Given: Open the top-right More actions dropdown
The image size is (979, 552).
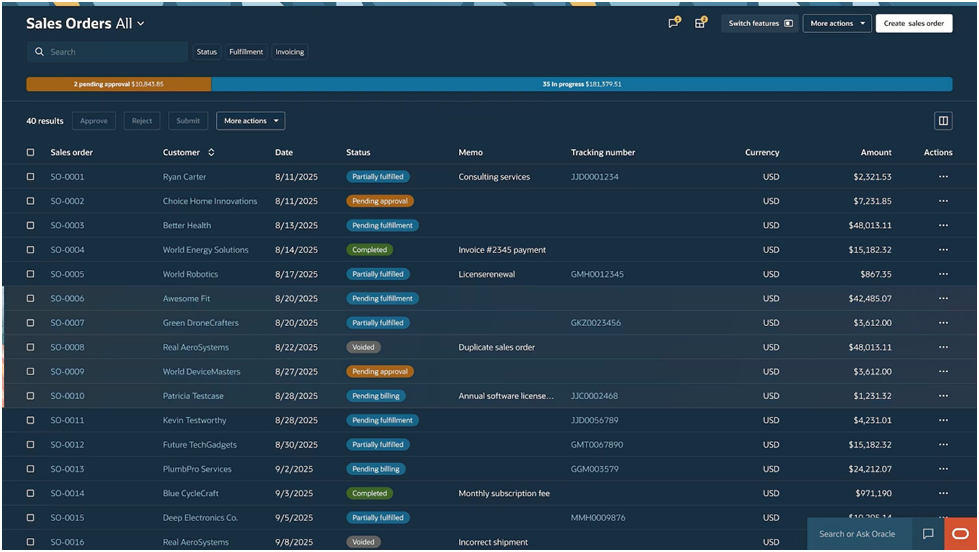Looking at the screenshot, I should coord(838,23).
